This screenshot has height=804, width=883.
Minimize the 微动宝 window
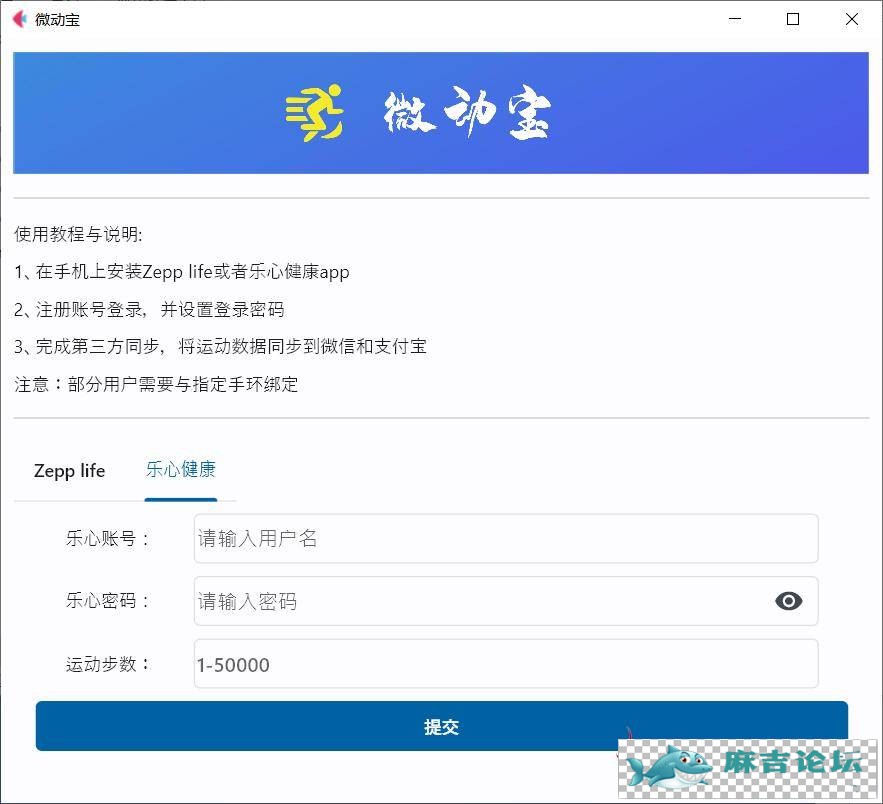click(735, 19)
